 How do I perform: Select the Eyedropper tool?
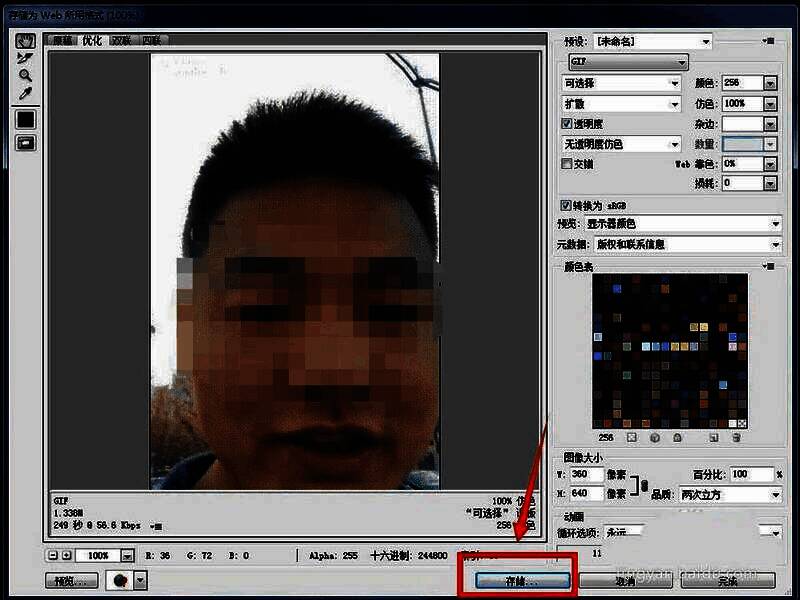25,93
